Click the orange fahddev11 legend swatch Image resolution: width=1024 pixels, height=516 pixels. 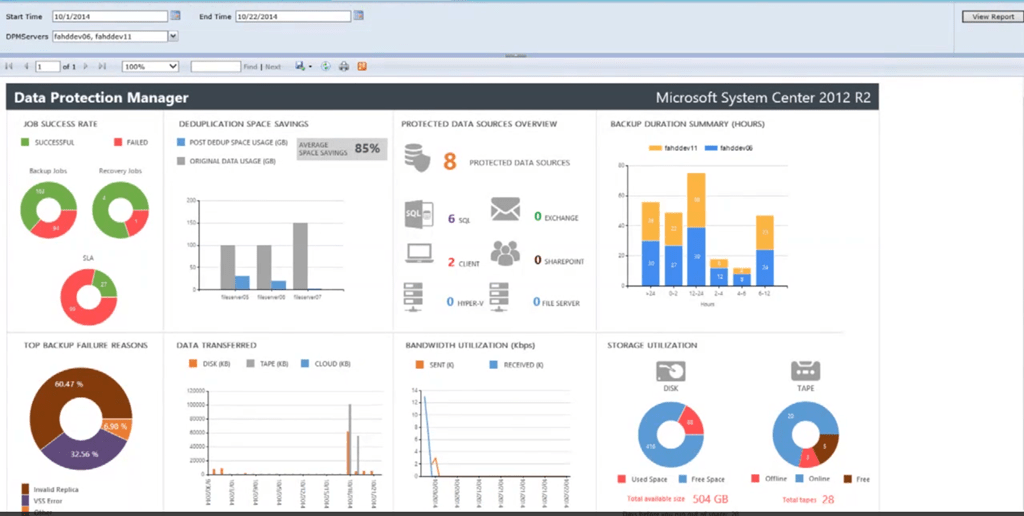click(655, 148)
